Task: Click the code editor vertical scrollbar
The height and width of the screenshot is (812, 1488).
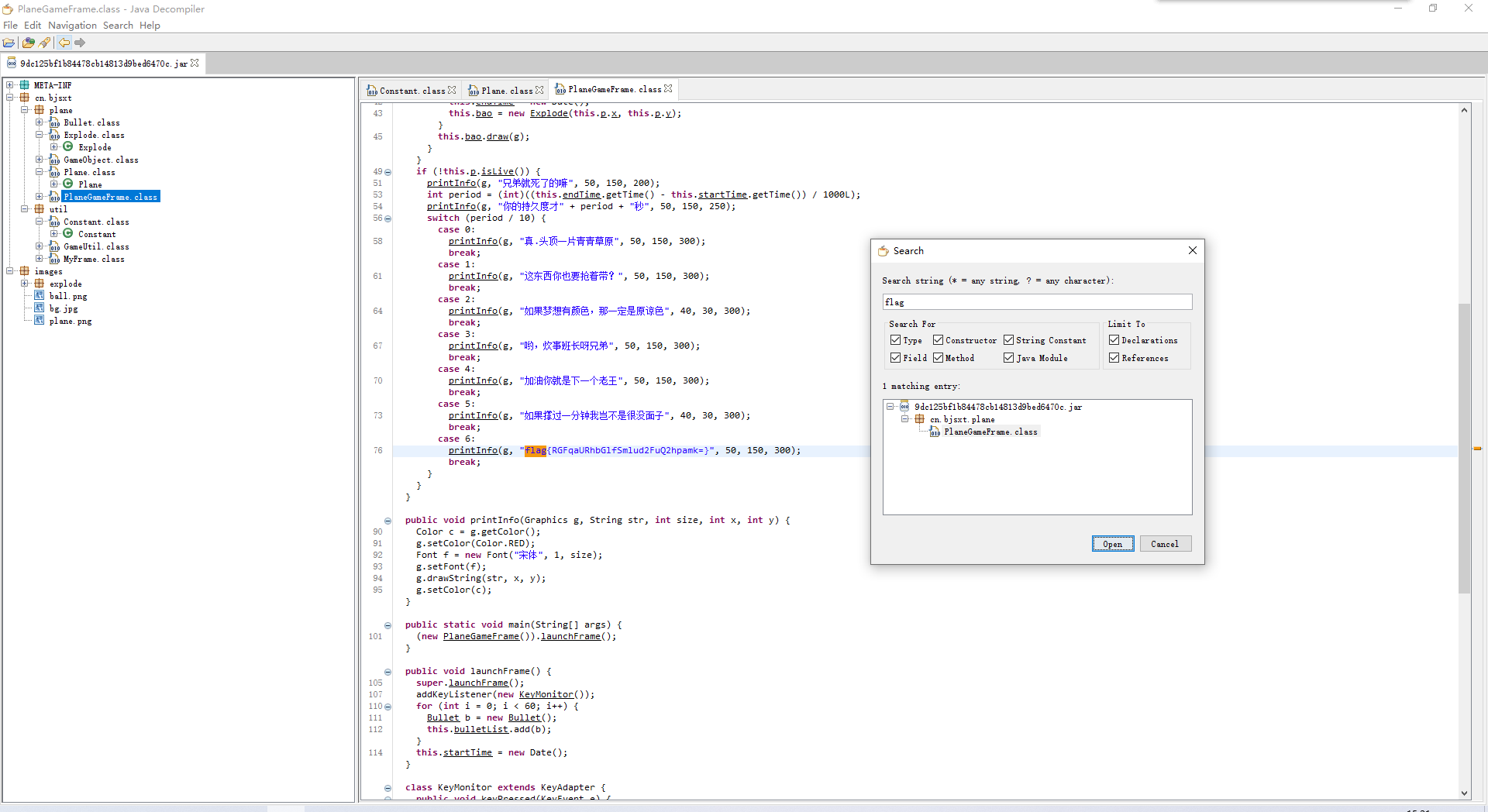Action: point(1464,448)
